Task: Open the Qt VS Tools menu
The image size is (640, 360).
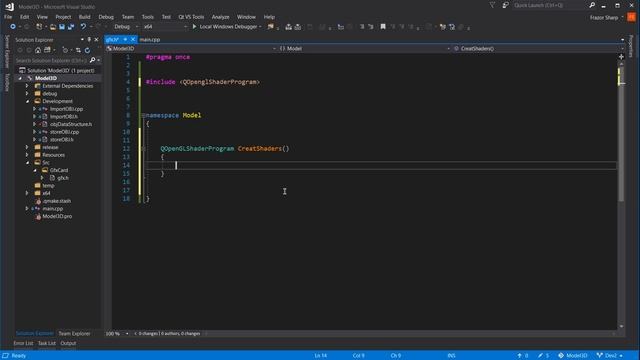Action: pyautogui.click(x=191, y=17)
